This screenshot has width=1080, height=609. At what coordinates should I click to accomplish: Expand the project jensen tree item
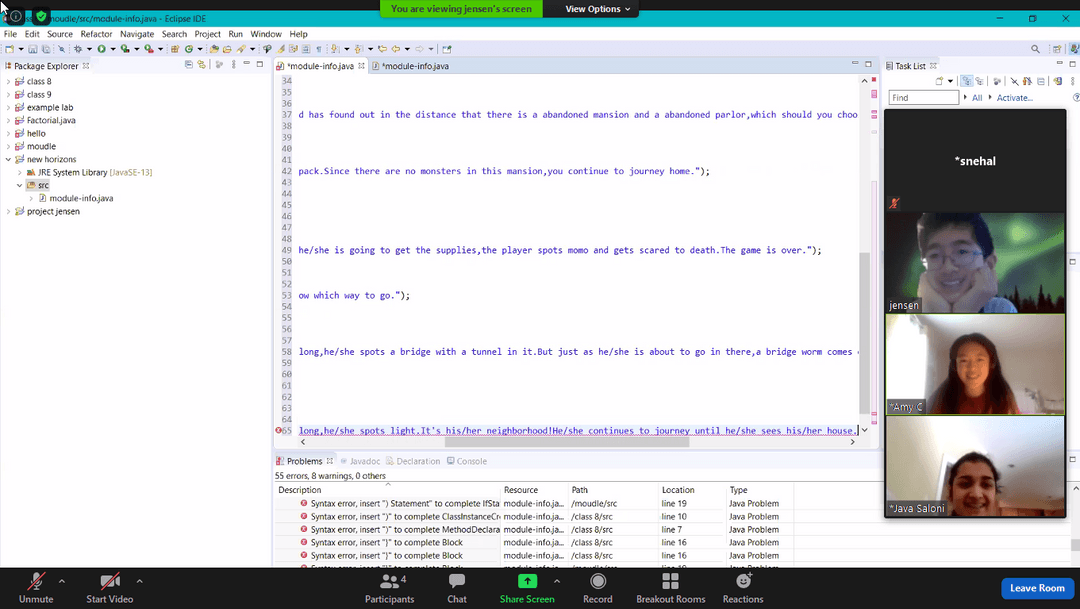(9, 211)
